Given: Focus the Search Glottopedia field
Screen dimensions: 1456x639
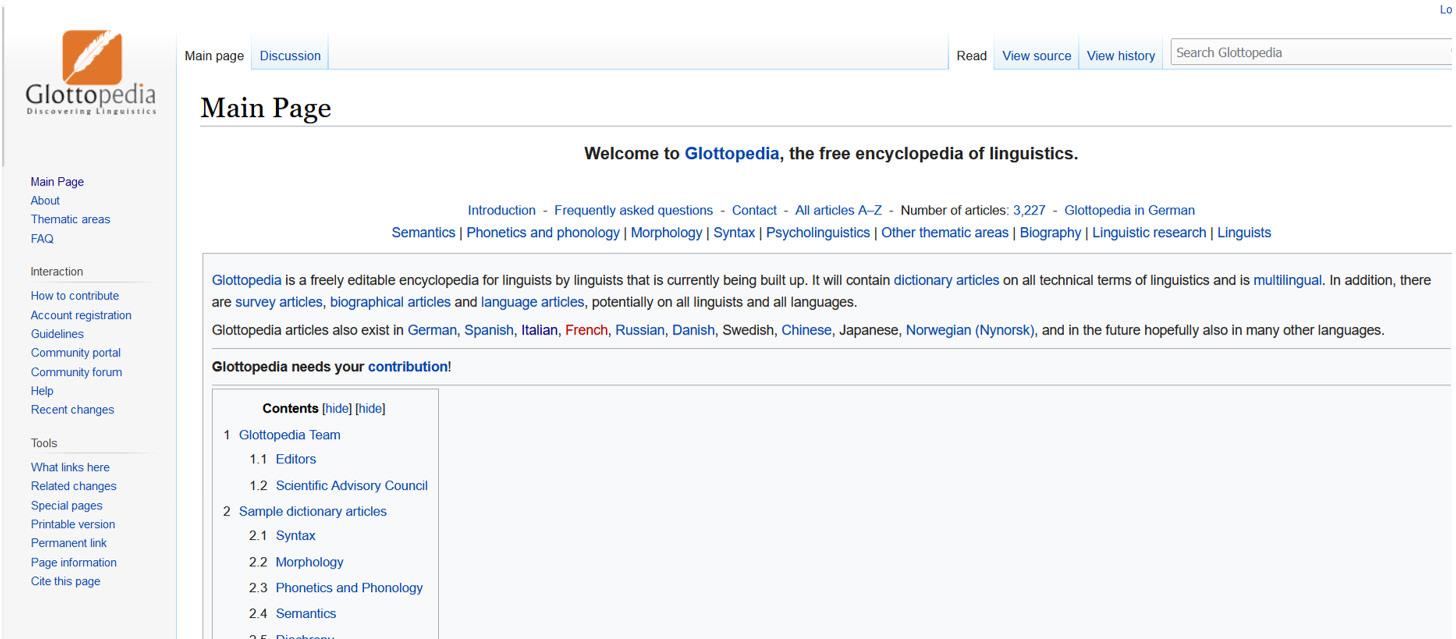Looking at the screenshot, I should (1311, 53).
